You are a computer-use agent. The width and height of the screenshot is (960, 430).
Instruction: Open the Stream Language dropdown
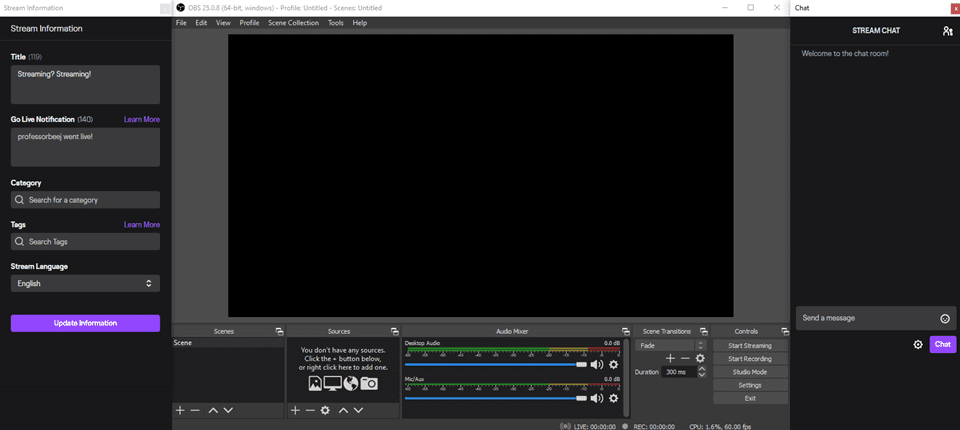pyautogui.click(x=85, y=284)
